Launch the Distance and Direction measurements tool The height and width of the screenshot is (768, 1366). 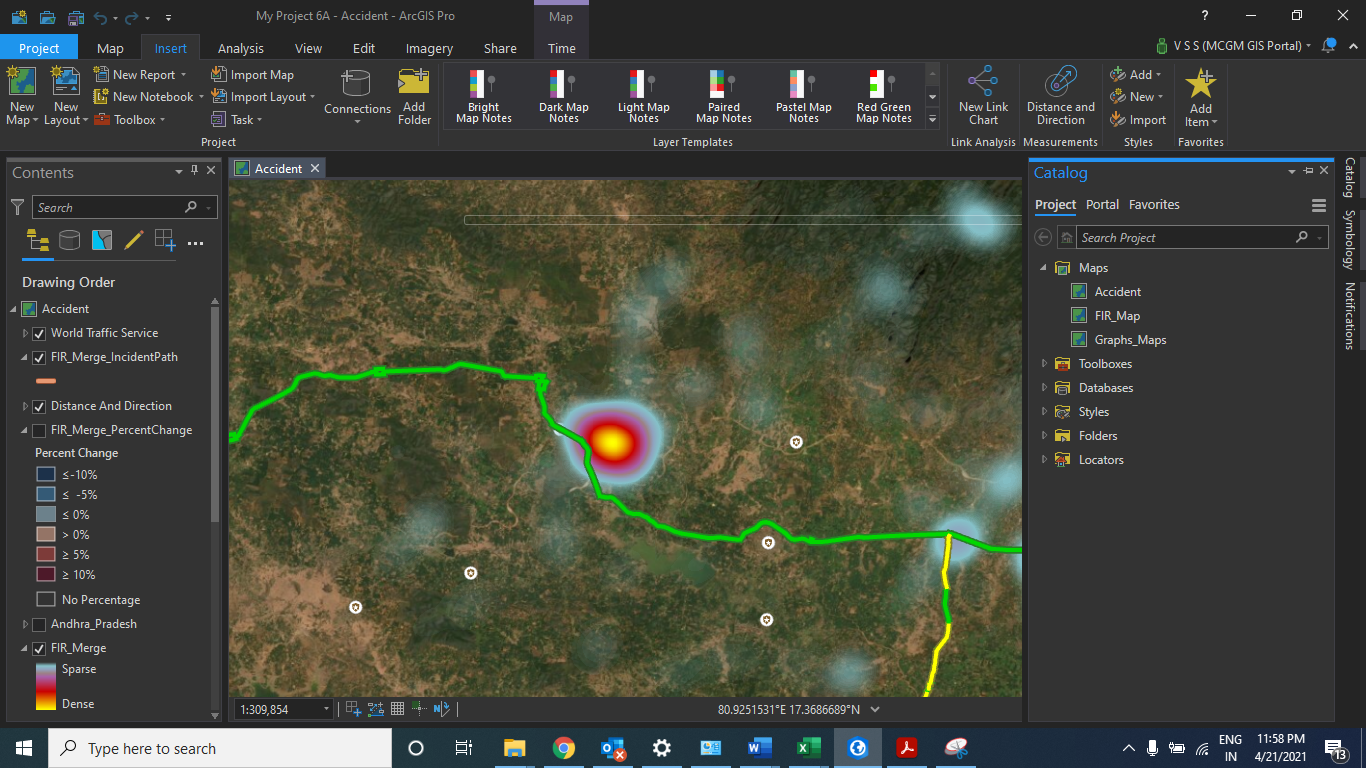(x=1060, y=95)
